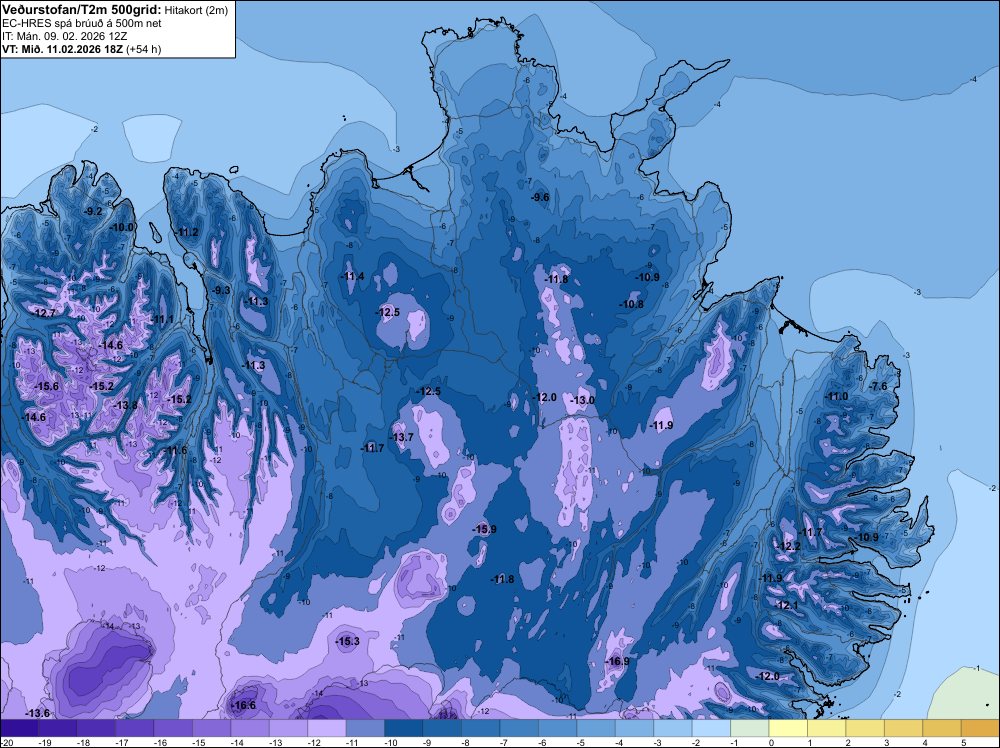This screenshot has height=748, width=1000.
Task: Click the -9.2 temperature label
Action: tap(93, 211)
